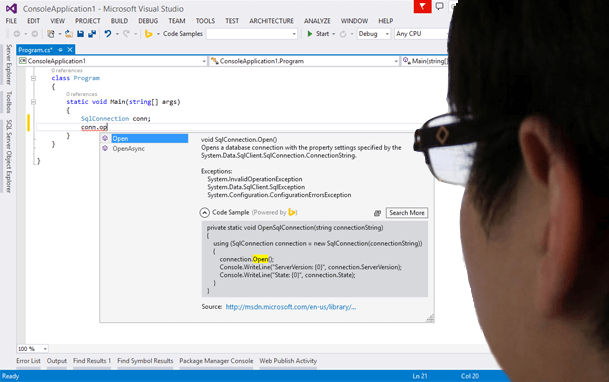Switch to the Output tab
This screenshot has width=609, height=382.
pos(57,361)
